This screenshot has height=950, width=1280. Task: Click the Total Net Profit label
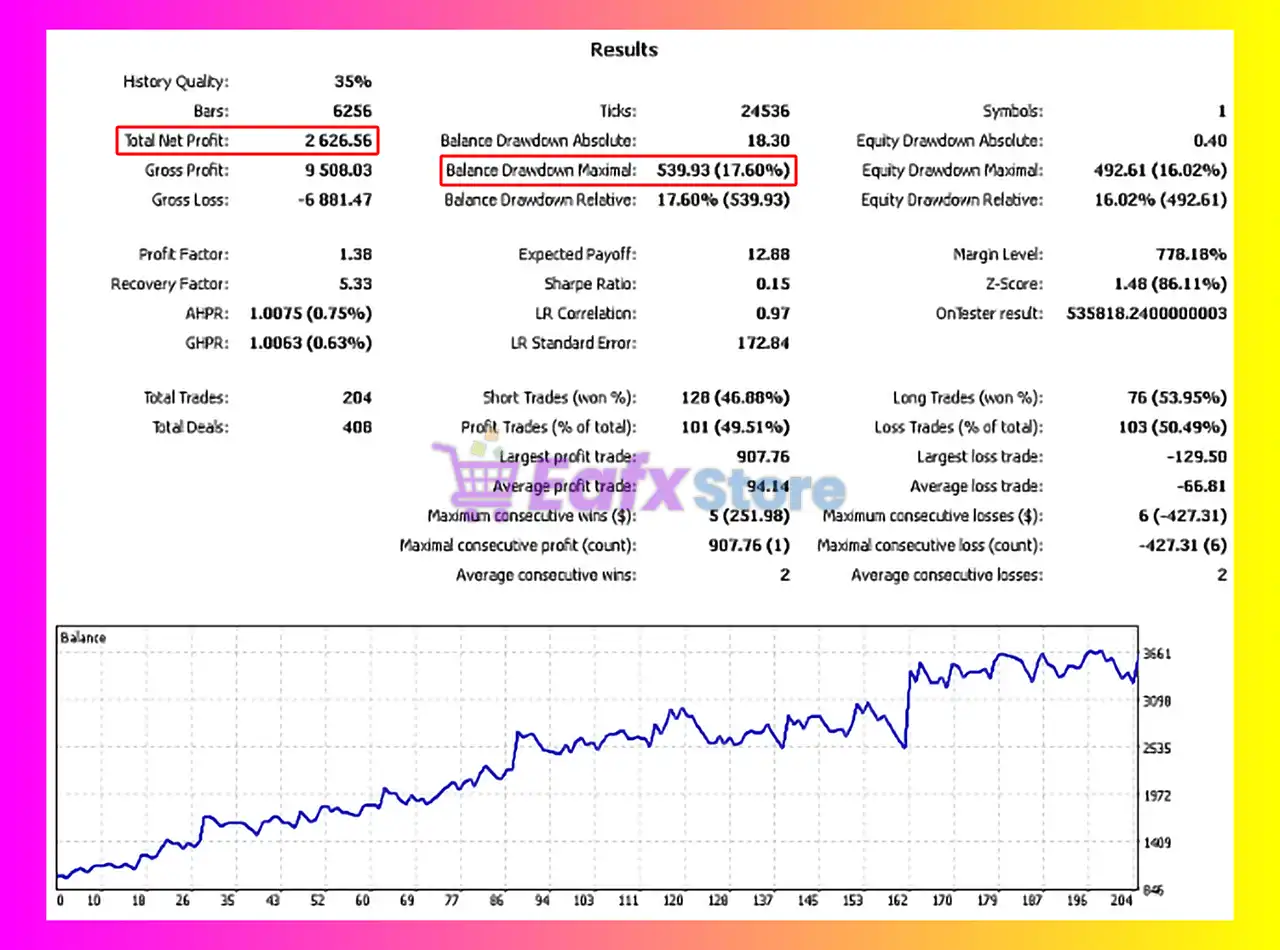pyautogui.click(x=176, y=141)
